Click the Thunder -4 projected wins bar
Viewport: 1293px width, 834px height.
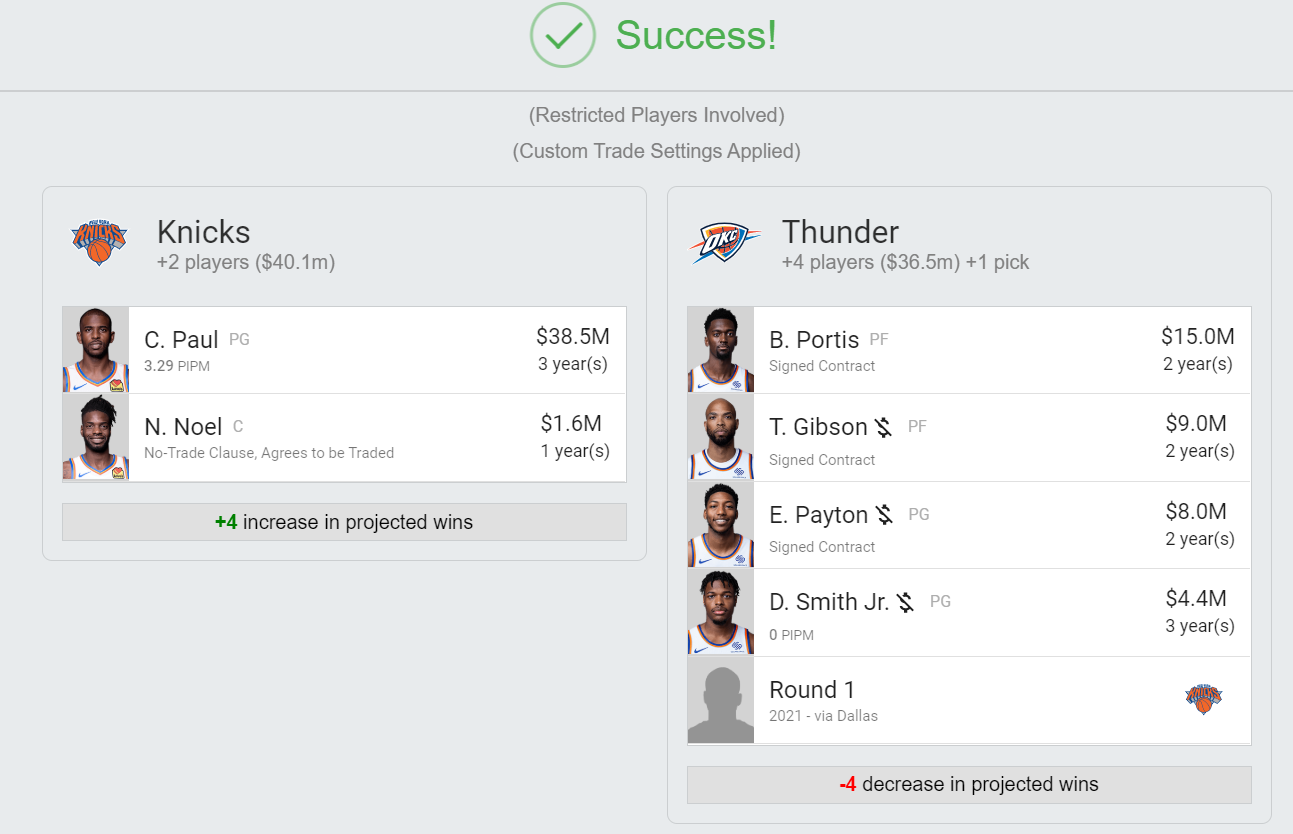coord(969,784)
